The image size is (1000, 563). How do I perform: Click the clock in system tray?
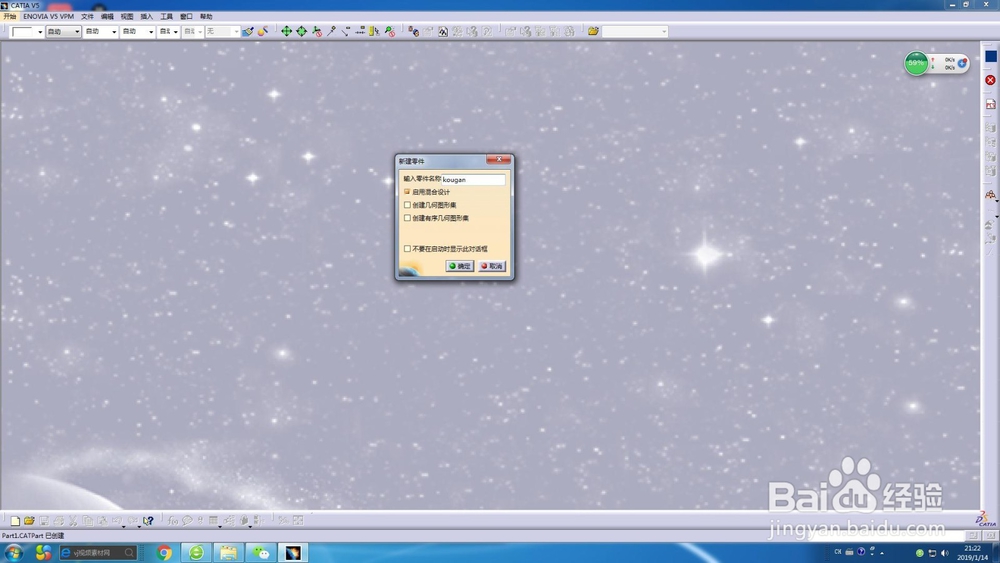pos(973,553)
